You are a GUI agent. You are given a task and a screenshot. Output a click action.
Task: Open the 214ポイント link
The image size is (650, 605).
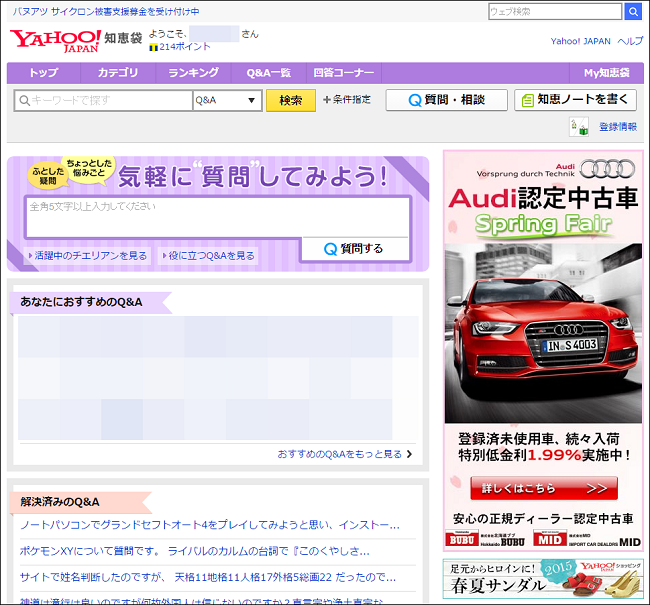click(x=184, y=47)
